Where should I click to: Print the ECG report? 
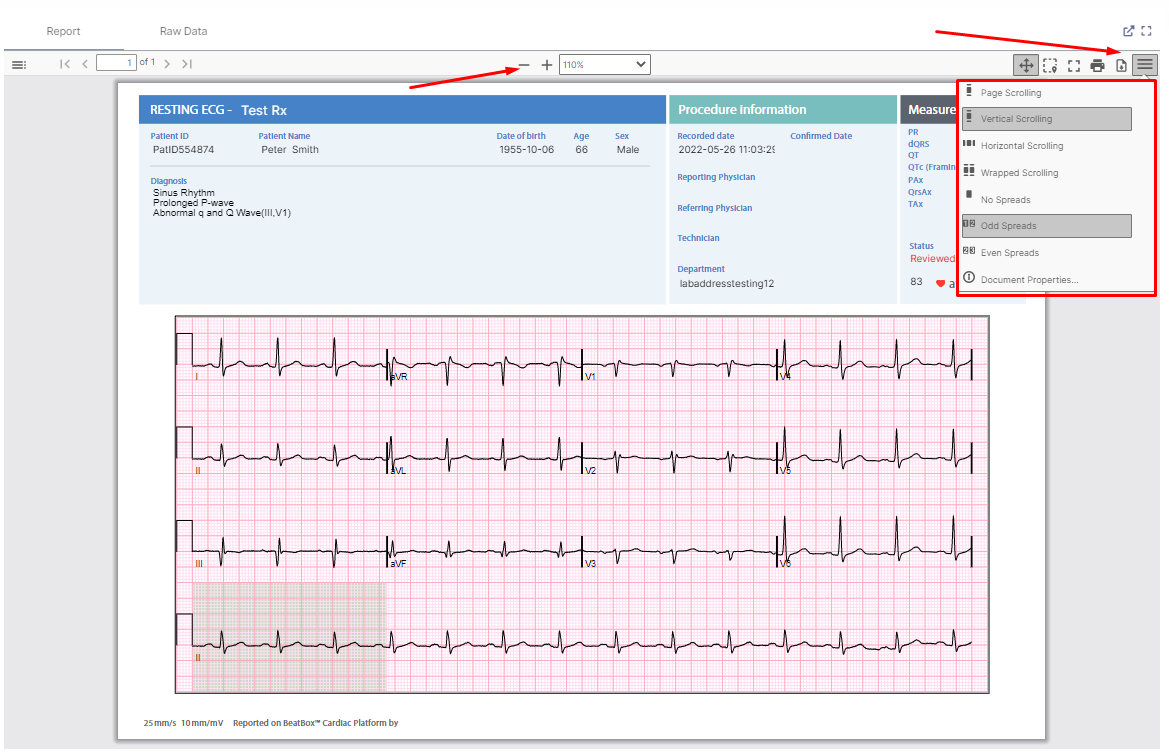pos(1097,66)
